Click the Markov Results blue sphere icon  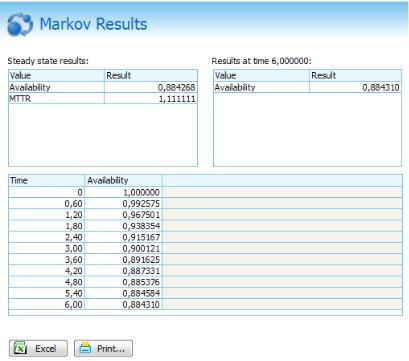tap(20, 24)
